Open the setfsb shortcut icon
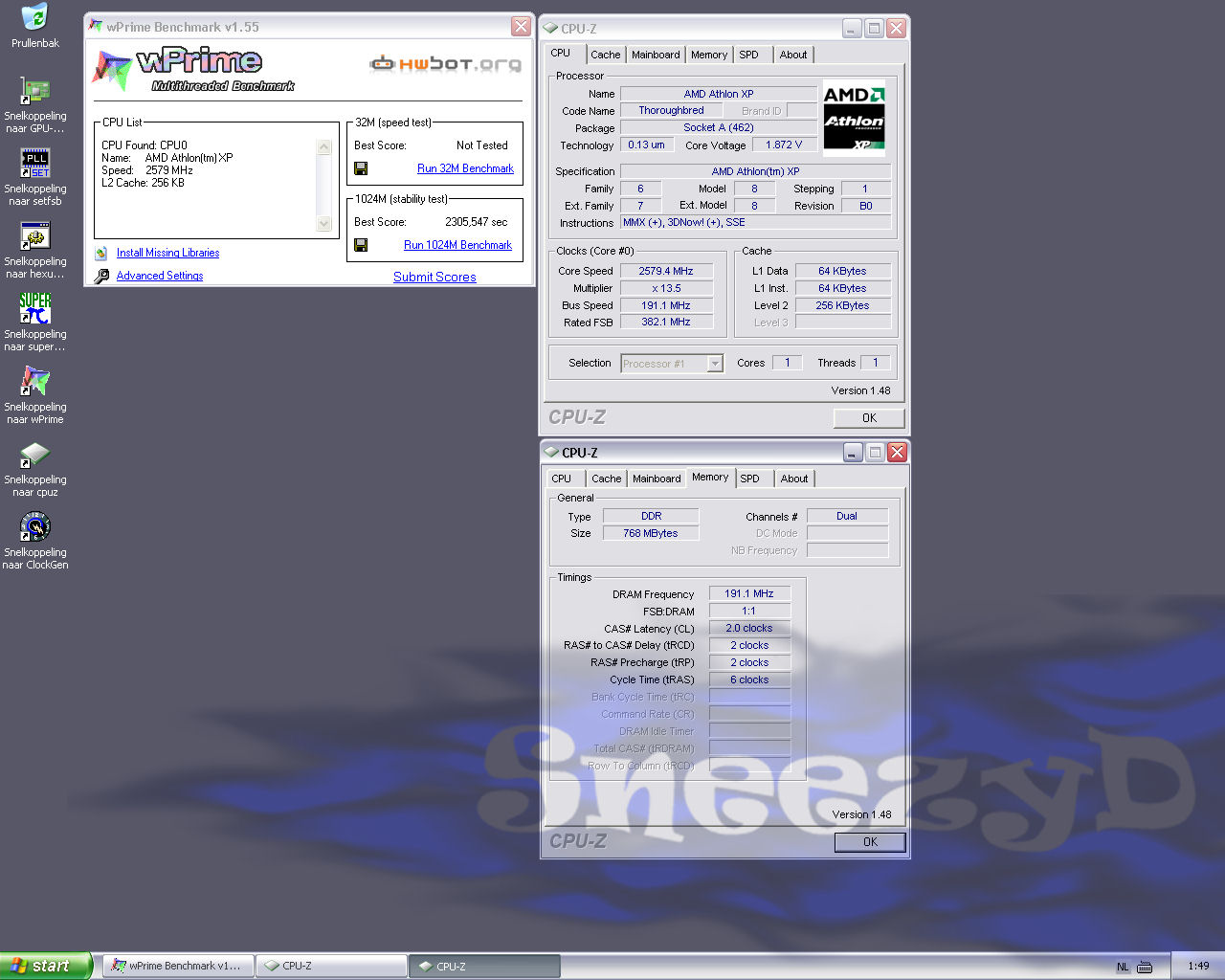 tap(34, 163)
